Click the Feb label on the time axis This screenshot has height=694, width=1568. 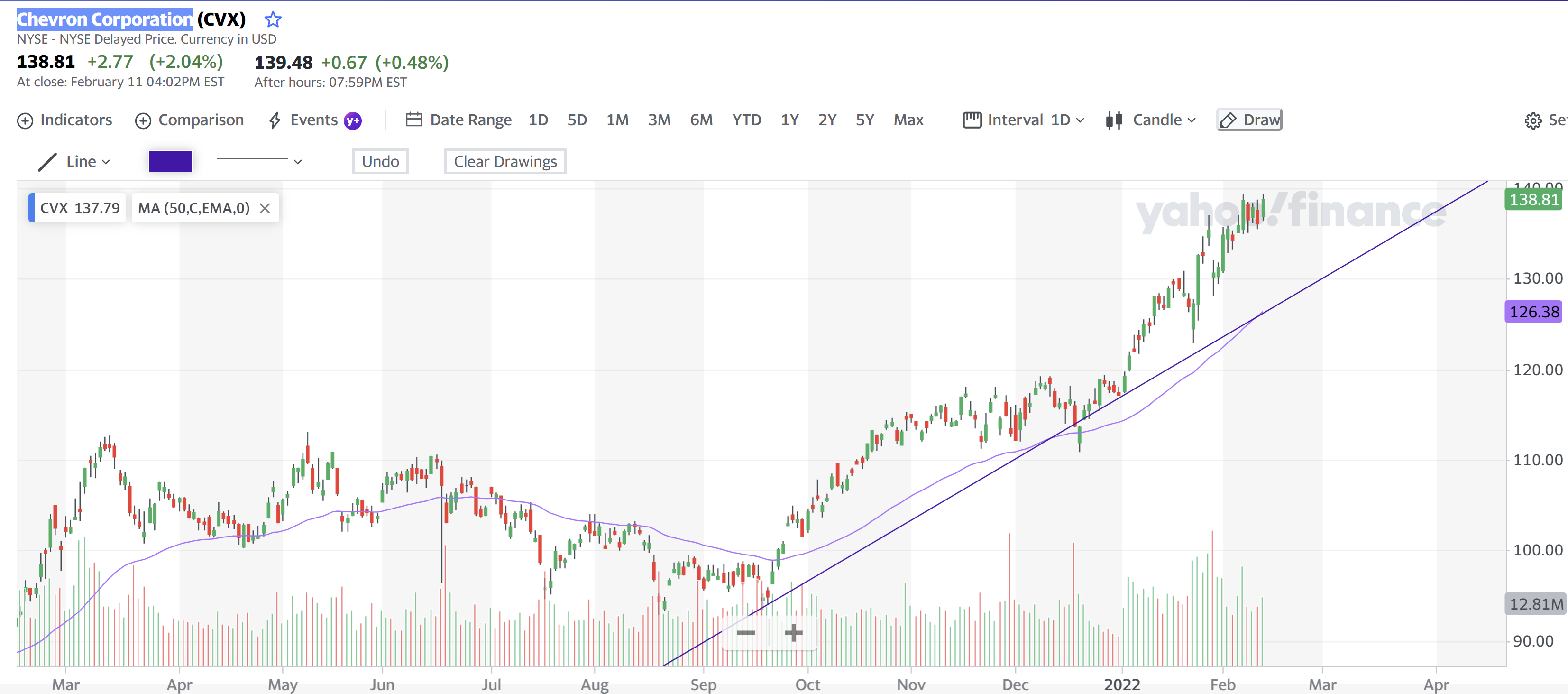pos(1223,684)
